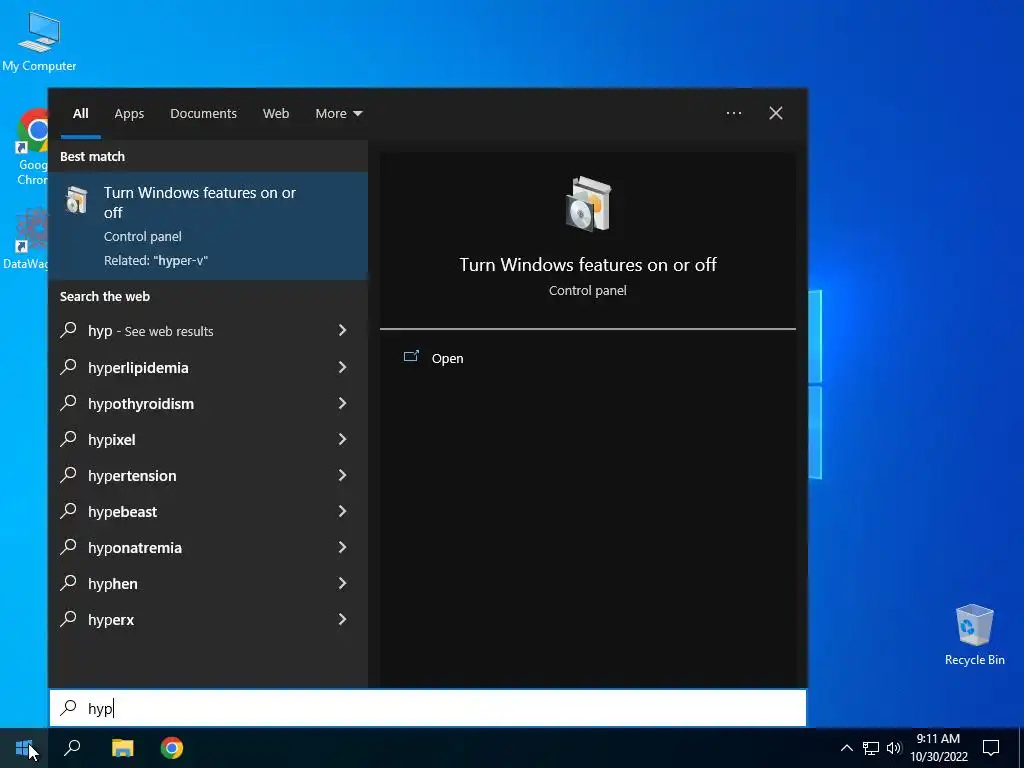This screenshot has width=1024, height=768.
Task: Expand arrow next to hyperlipidemia
Action: pyautogui.click(x=342, y=367)
